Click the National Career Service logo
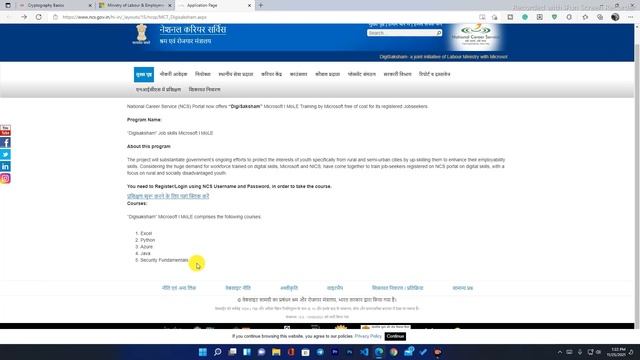Image resolution: width=640 pixels, height=360 pixels. [x=476, y=35]
